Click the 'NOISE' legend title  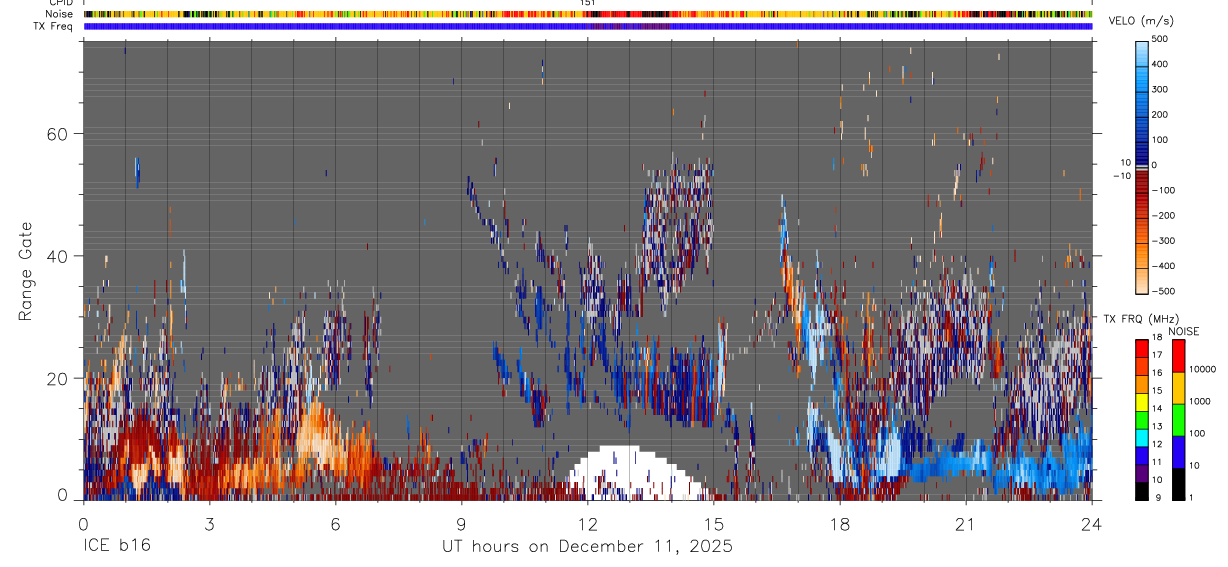1184,331
